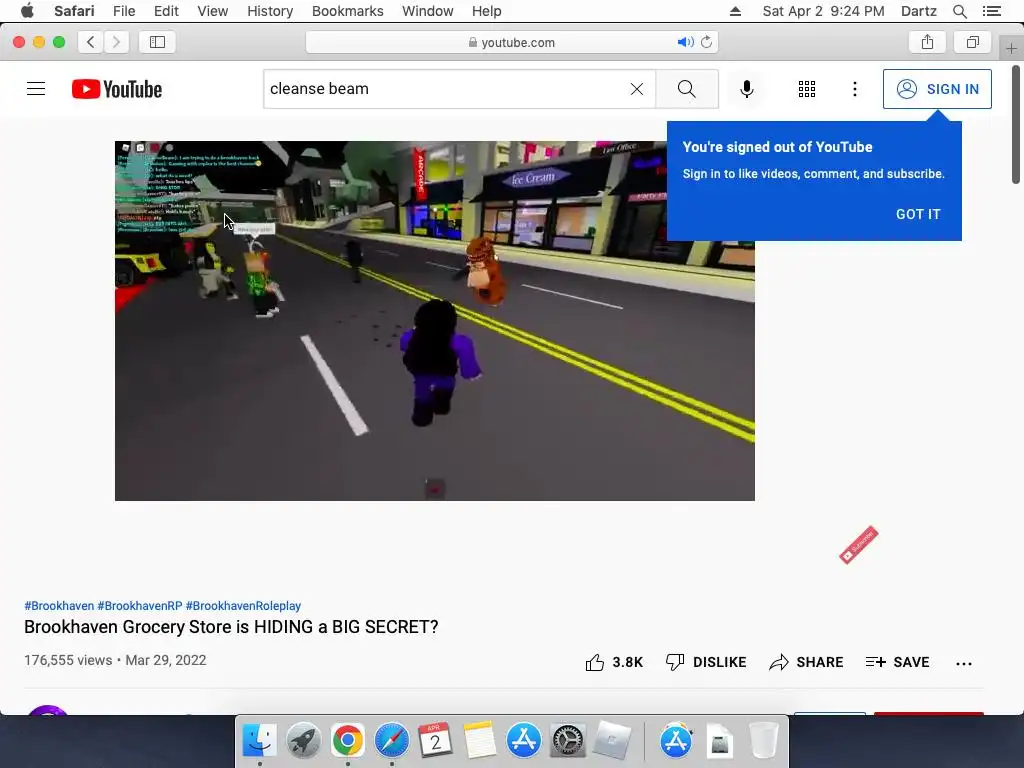
Task: Open the #BrookhavenRoleplay hashtag link
Action: 243,605
